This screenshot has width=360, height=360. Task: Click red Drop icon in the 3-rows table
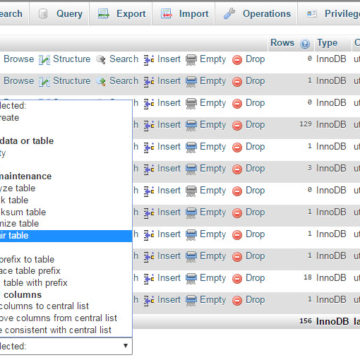pyautogui.click(x=237, y=169)
